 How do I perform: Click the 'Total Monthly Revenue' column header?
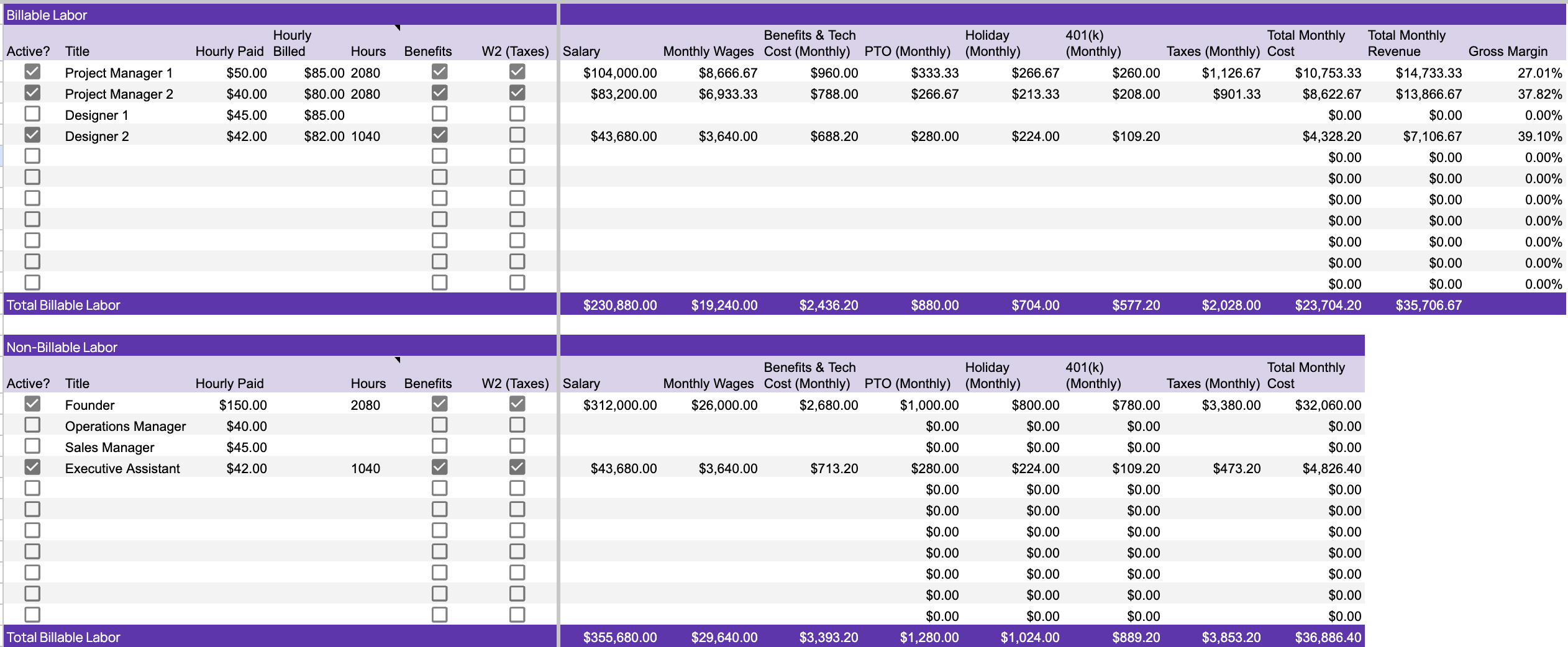[x=1406, y=43]
